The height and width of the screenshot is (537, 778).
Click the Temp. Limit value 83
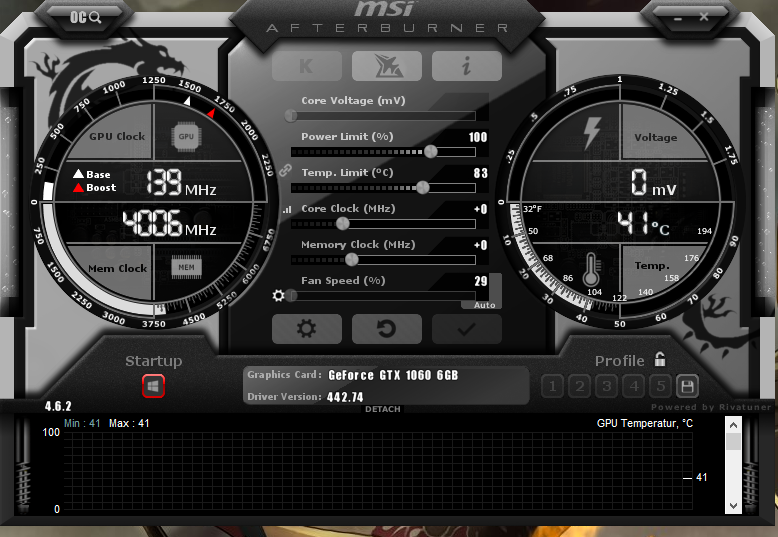point(480,173)
